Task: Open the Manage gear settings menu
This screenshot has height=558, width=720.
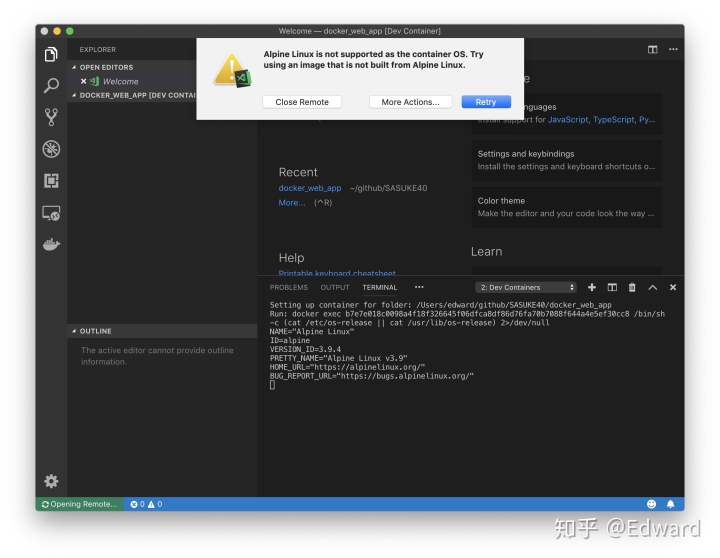Action: pos(51,481)
